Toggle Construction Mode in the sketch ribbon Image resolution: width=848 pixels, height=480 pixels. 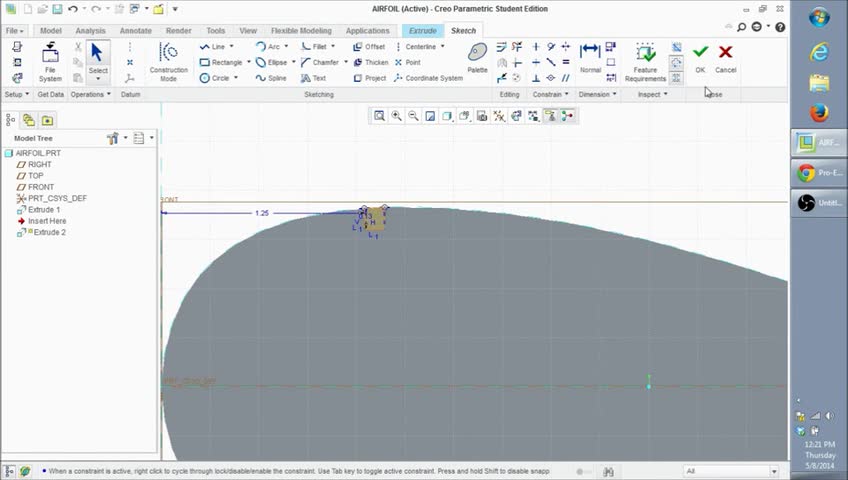(168, 61)
